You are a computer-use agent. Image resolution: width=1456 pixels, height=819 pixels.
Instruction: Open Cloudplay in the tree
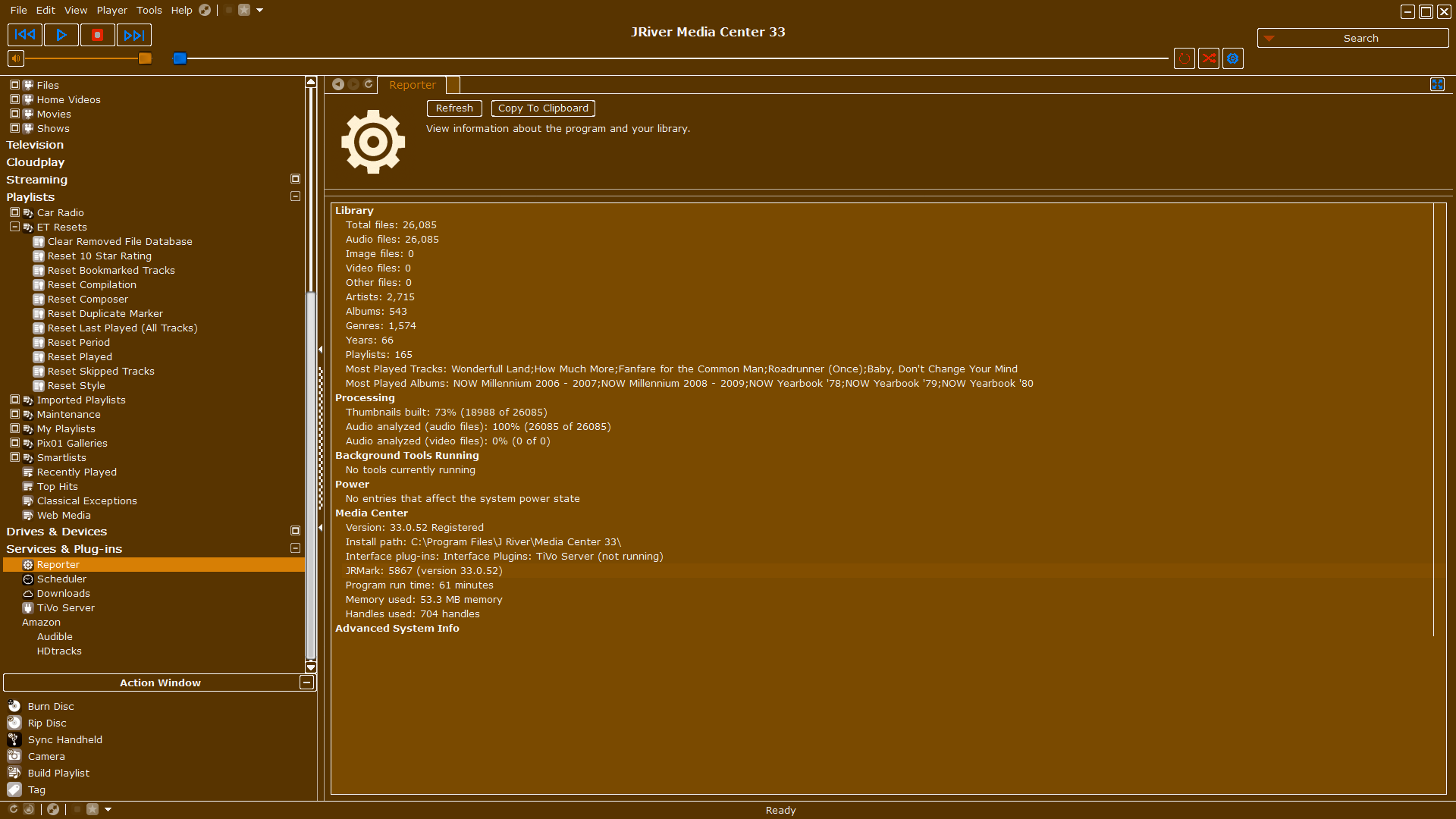pos(36,162)
